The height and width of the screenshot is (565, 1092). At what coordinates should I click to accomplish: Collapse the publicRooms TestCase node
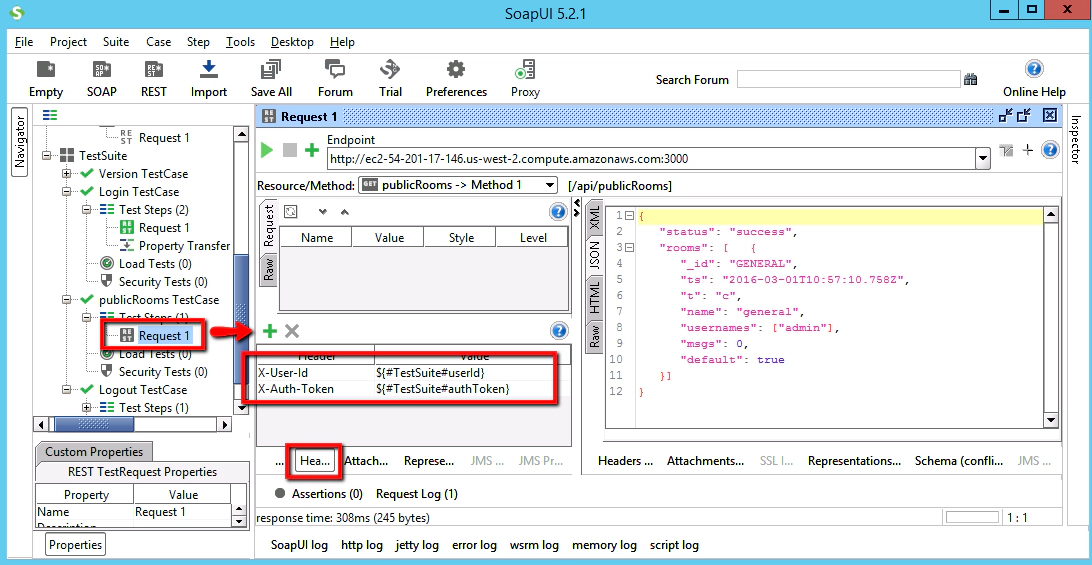click(67, 300)
